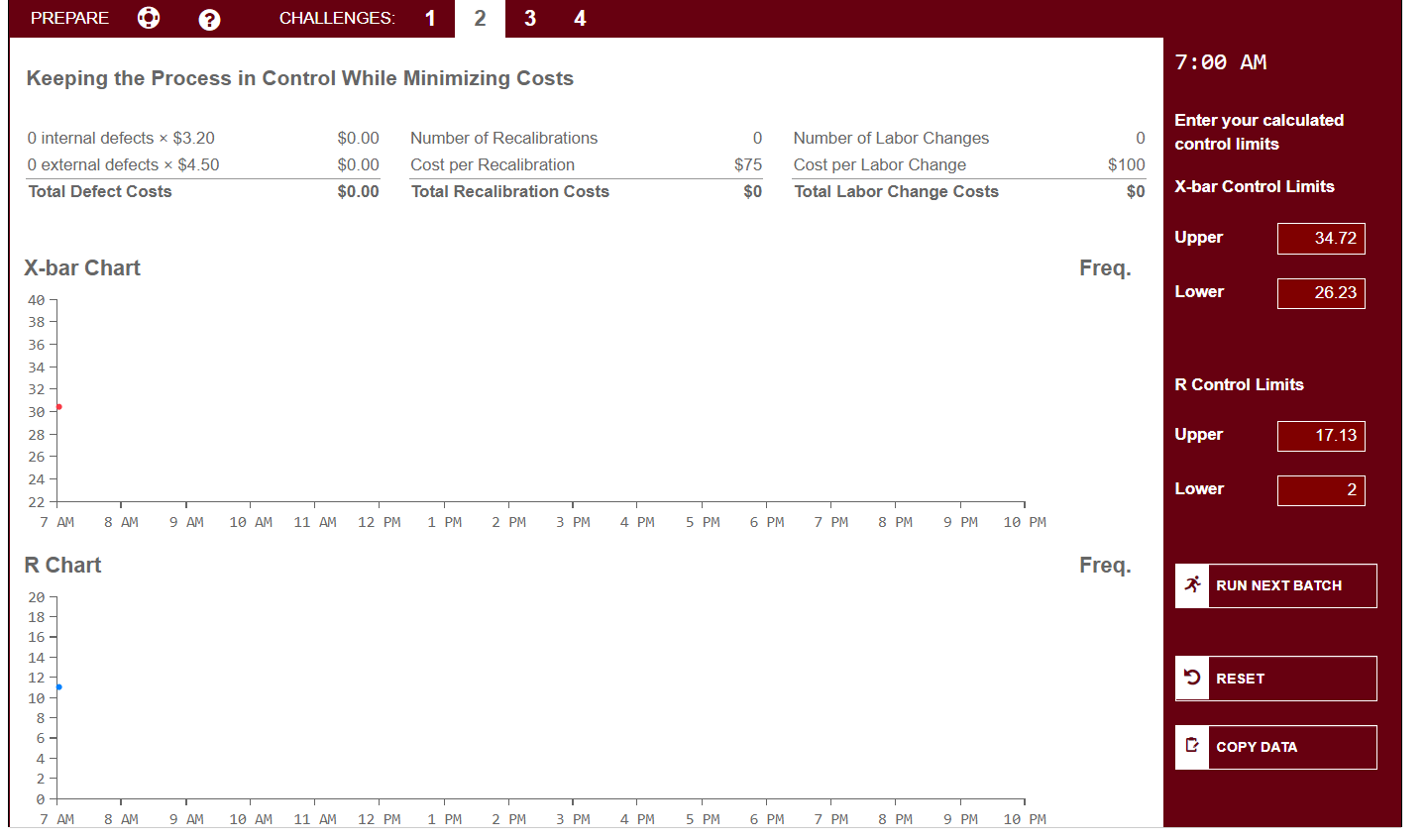Viewport: 1427px width, 840px height.
Task: Click 'Number of Labor Changes' label
Action: coord(891,138)
